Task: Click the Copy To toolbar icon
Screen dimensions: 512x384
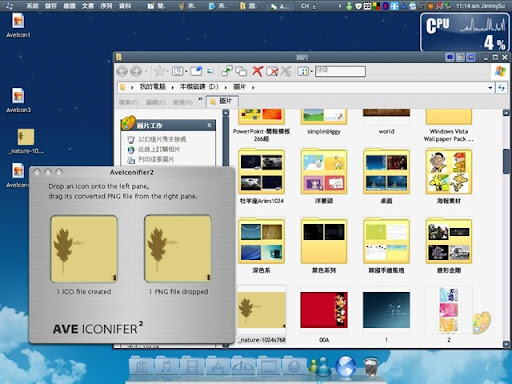Action: 241,71
